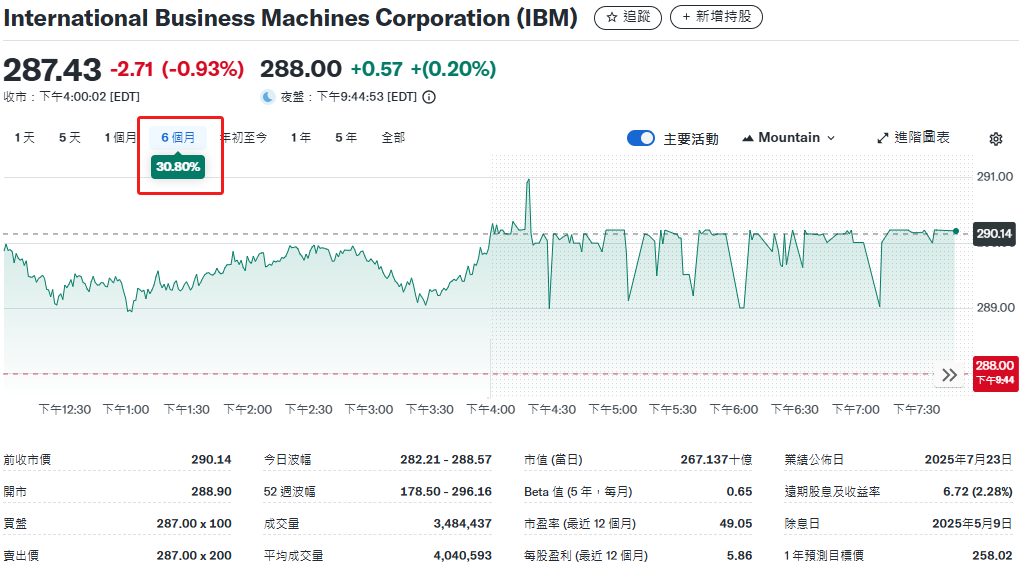Click the 除息日 date 2025年5月9日
This screenshot has height=570, width=1022.
pyautogui.click(x=972, y=523)
